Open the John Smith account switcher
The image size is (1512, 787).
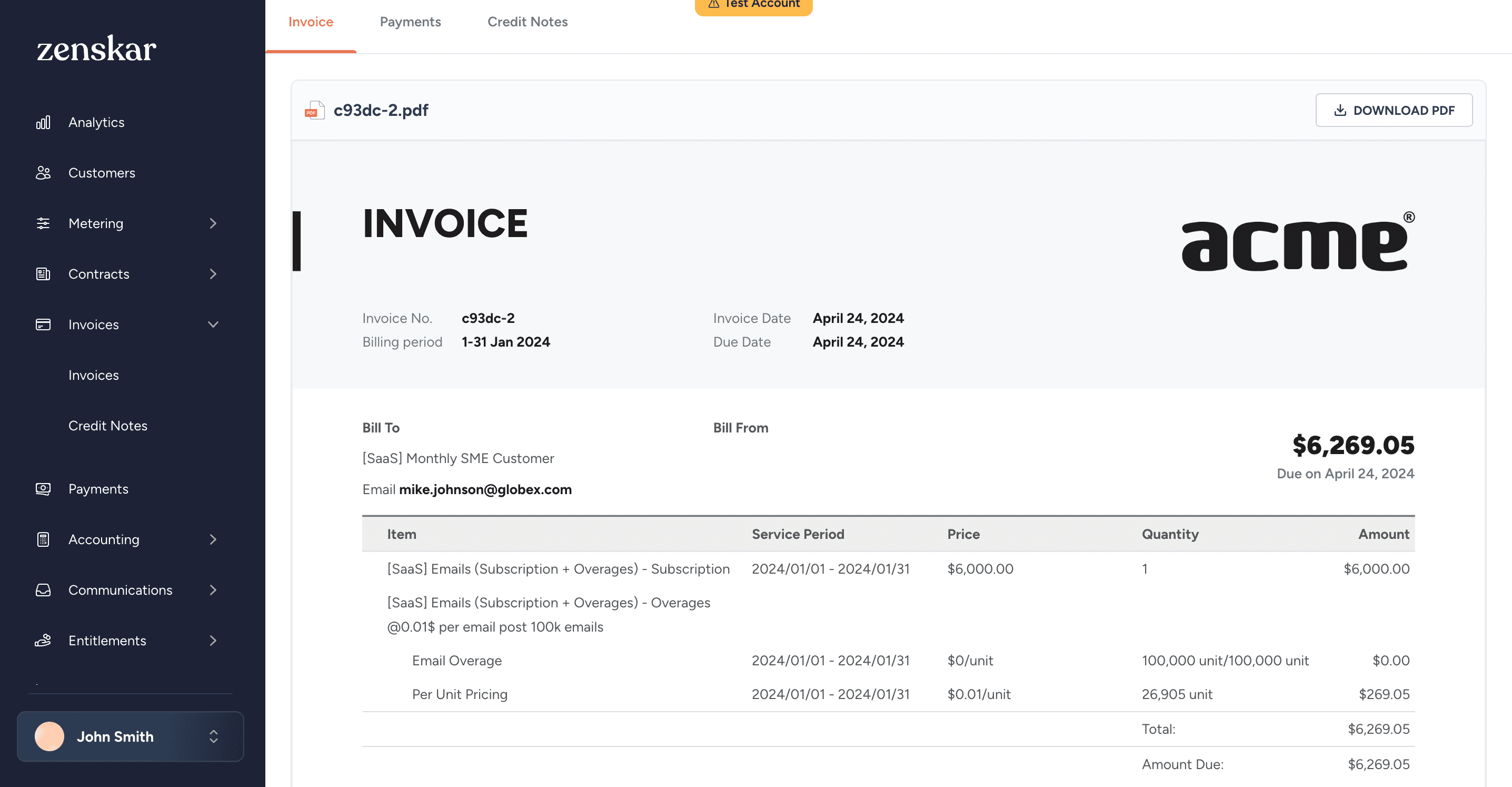point(131,736)
